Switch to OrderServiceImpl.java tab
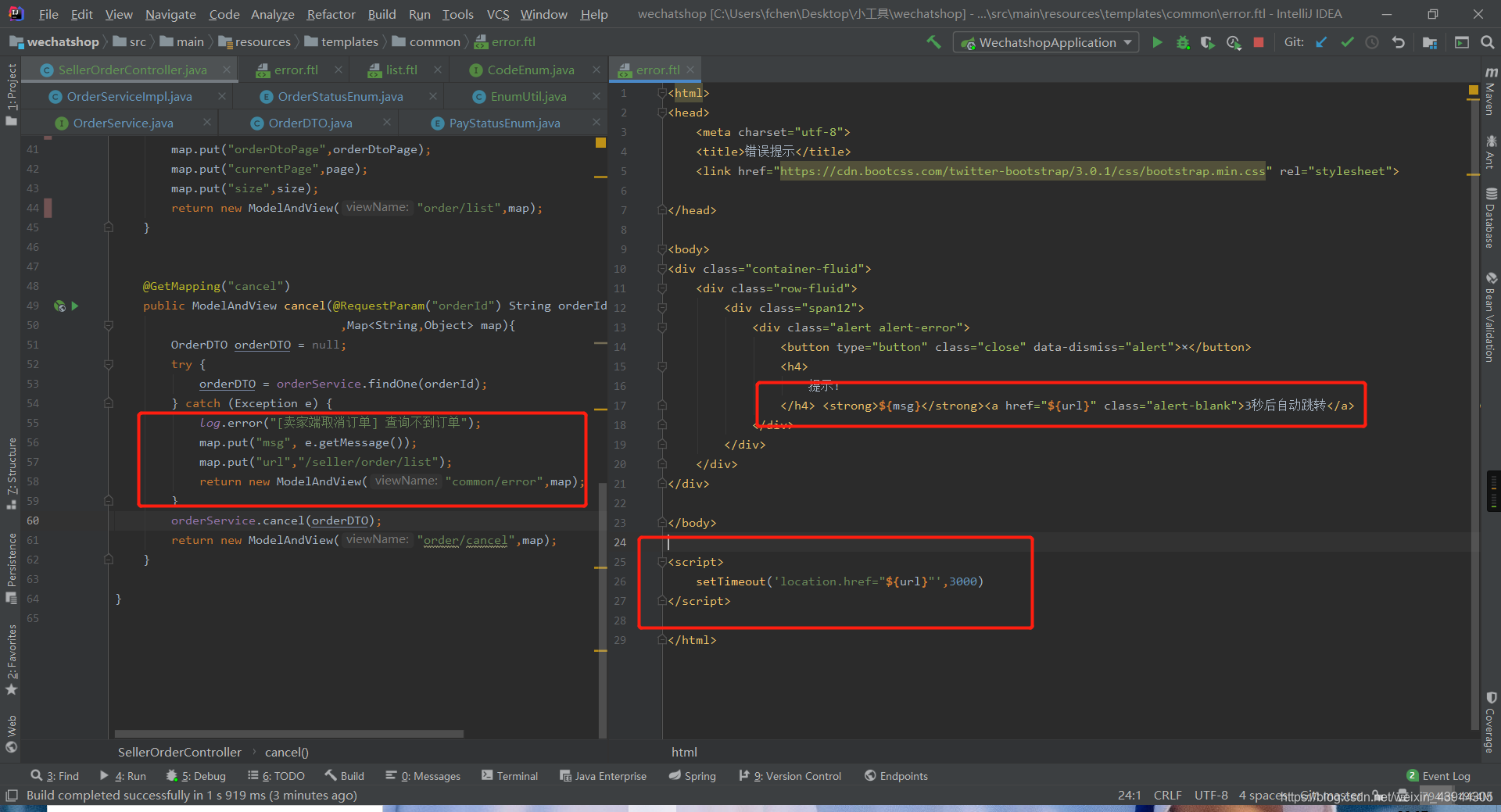The height and width of the screenshot is (812, 1501). 129,96
